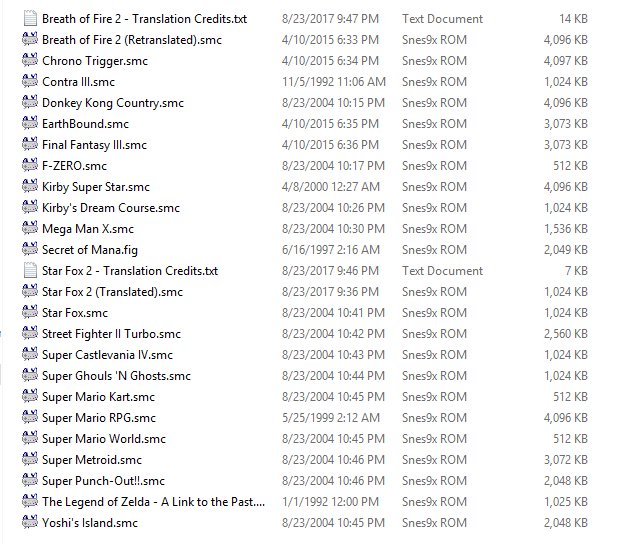Click file name "Breath of Fire 2 (Retranslated).smc"

(132, 40)
